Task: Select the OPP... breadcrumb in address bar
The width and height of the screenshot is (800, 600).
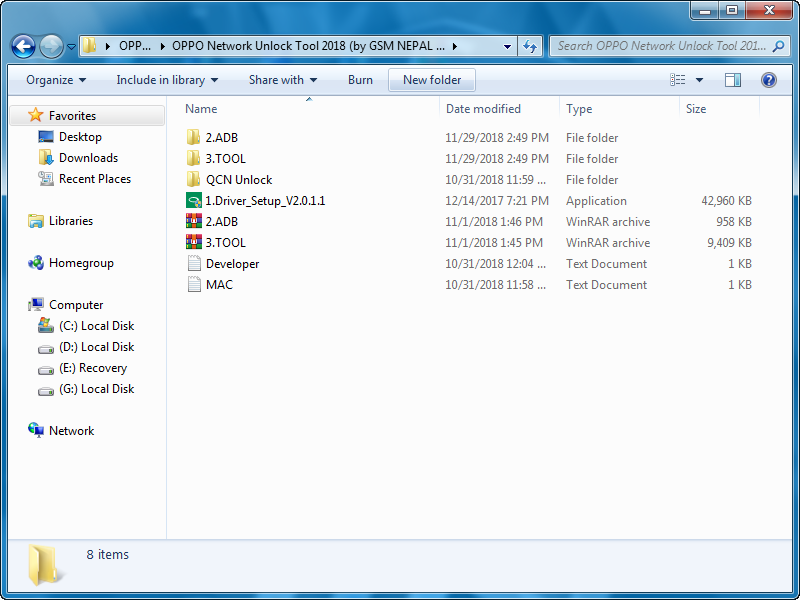Action: tap(135, 46)
